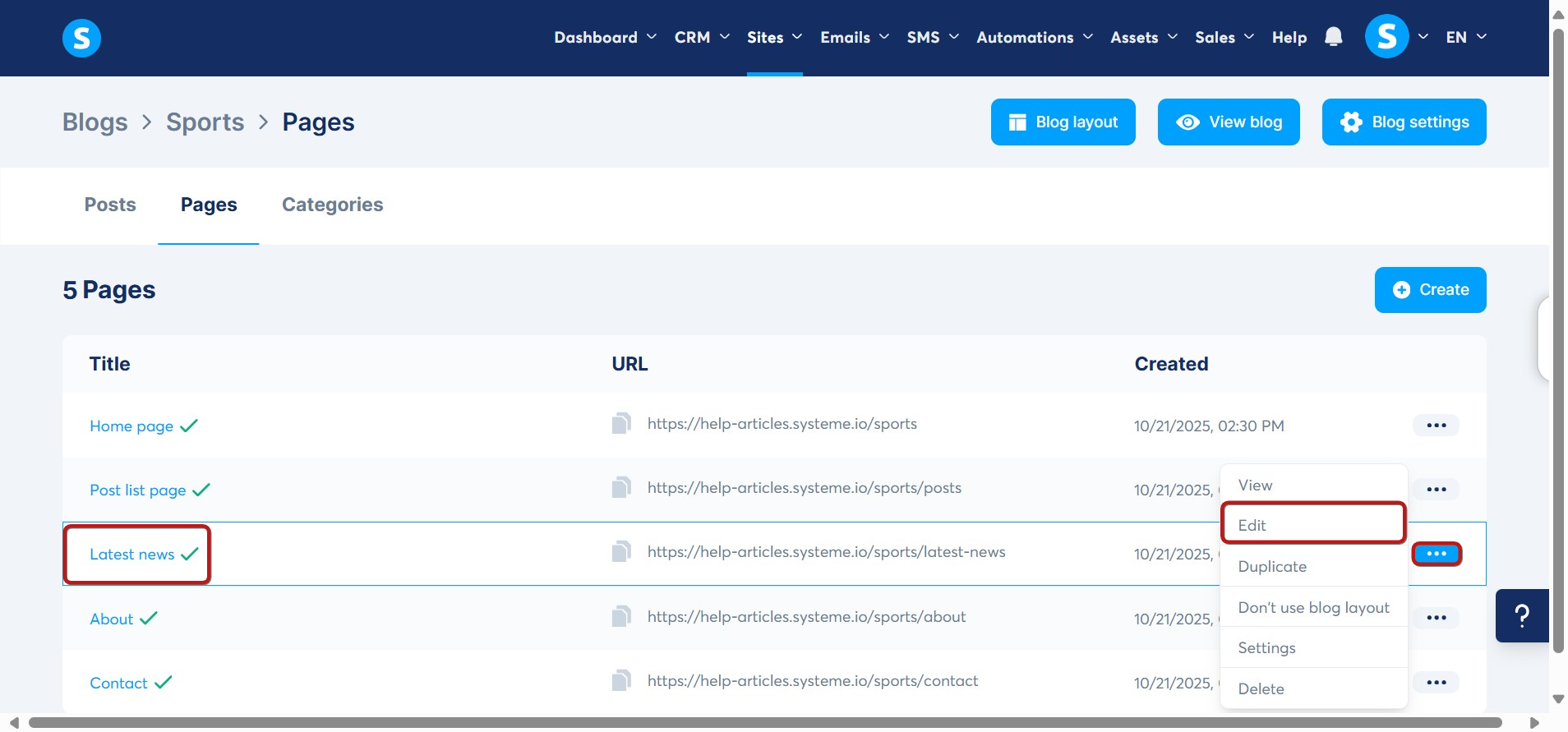This screenshot has width=1568, height=732.
Task: Click the page icon beside the sports/contact URL
Action: pos(621,680)
